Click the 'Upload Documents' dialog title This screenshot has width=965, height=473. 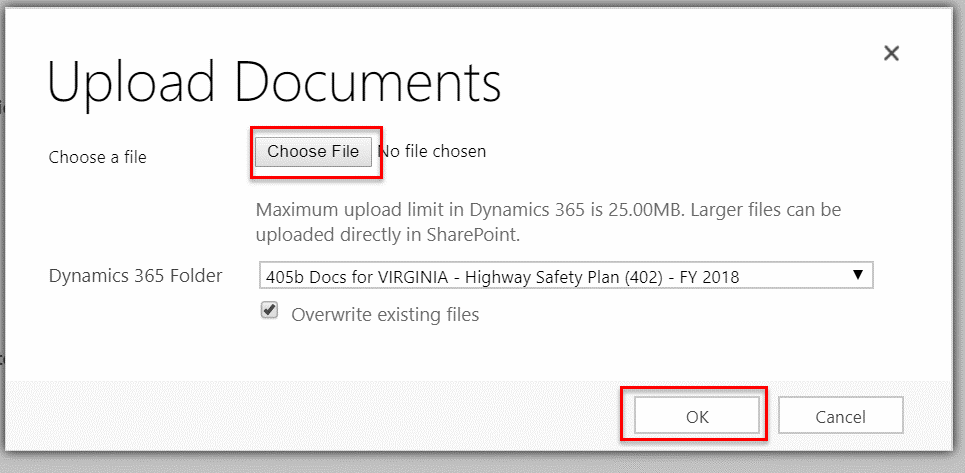click(x=274, y=83)
